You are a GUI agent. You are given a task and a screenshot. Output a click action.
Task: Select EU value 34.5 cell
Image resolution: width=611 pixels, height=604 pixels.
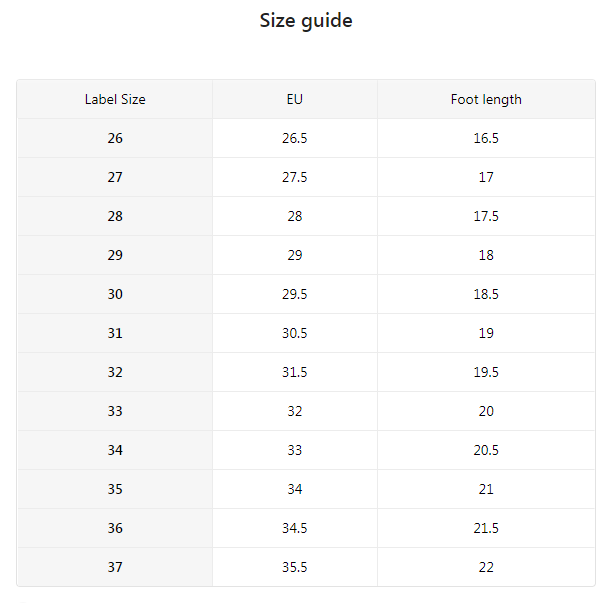point(294,528)
